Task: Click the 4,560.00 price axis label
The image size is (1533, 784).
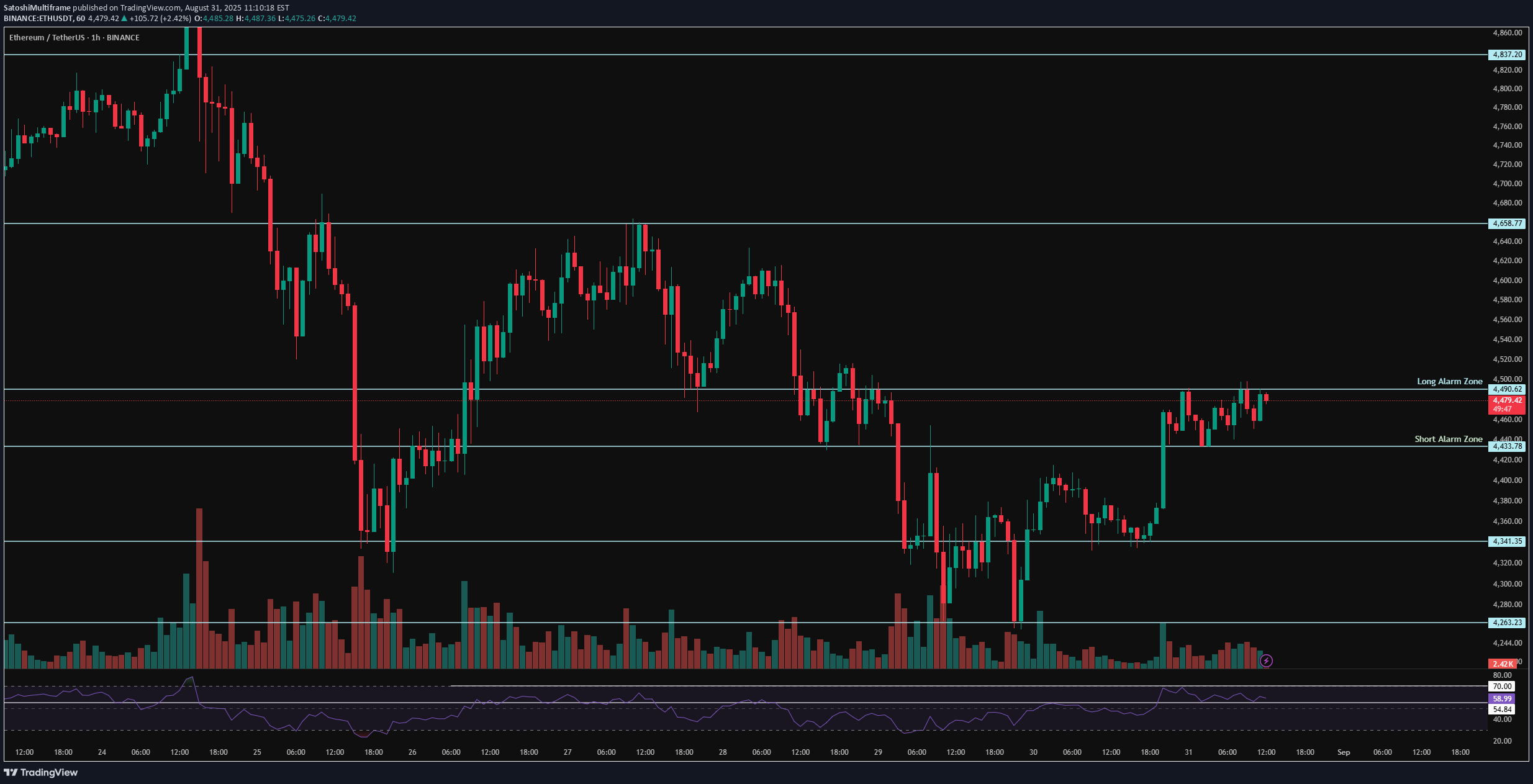Action: click(1507, 320)
